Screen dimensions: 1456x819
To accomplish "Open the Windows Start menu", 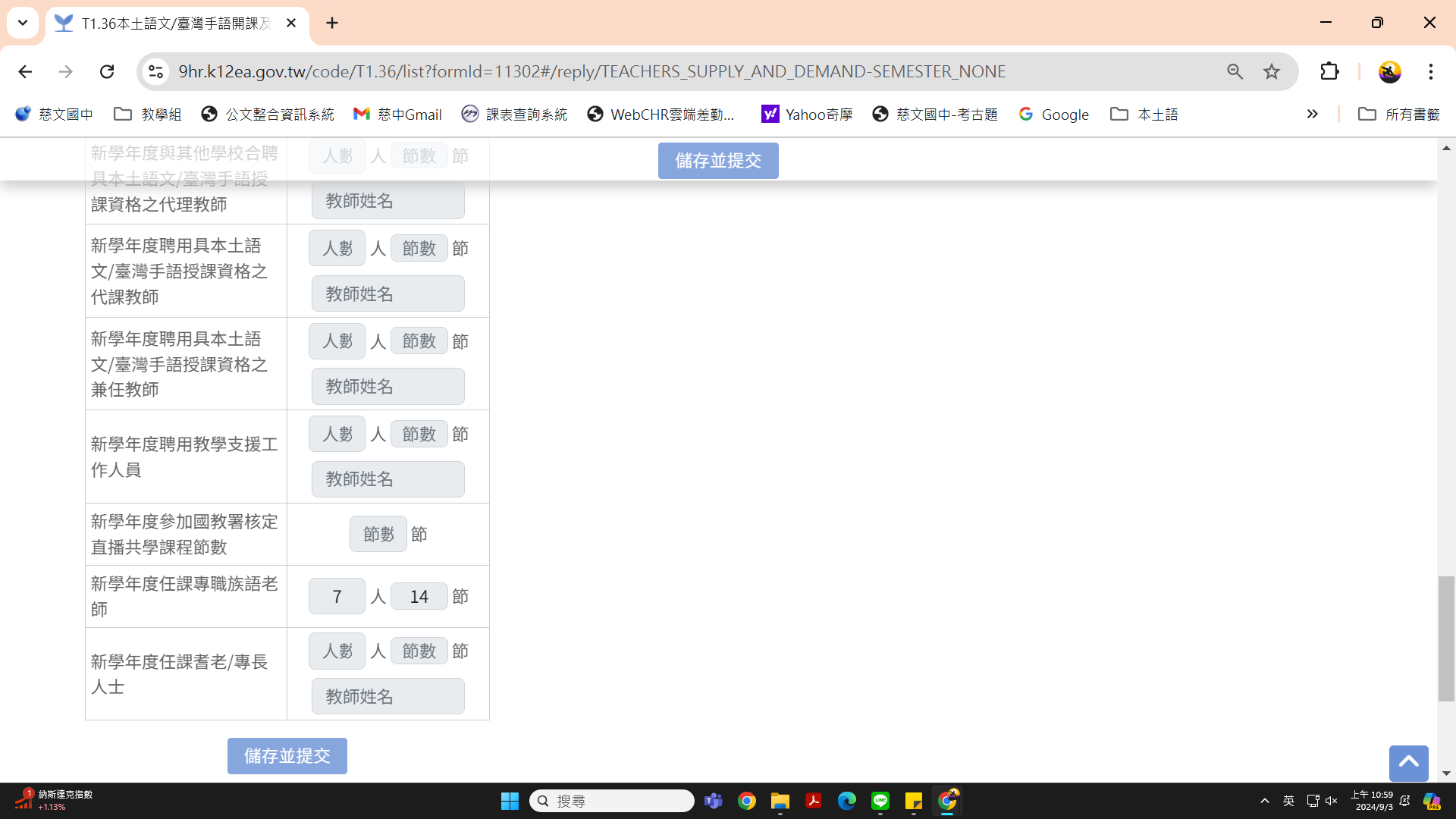I will click(510, 801).
